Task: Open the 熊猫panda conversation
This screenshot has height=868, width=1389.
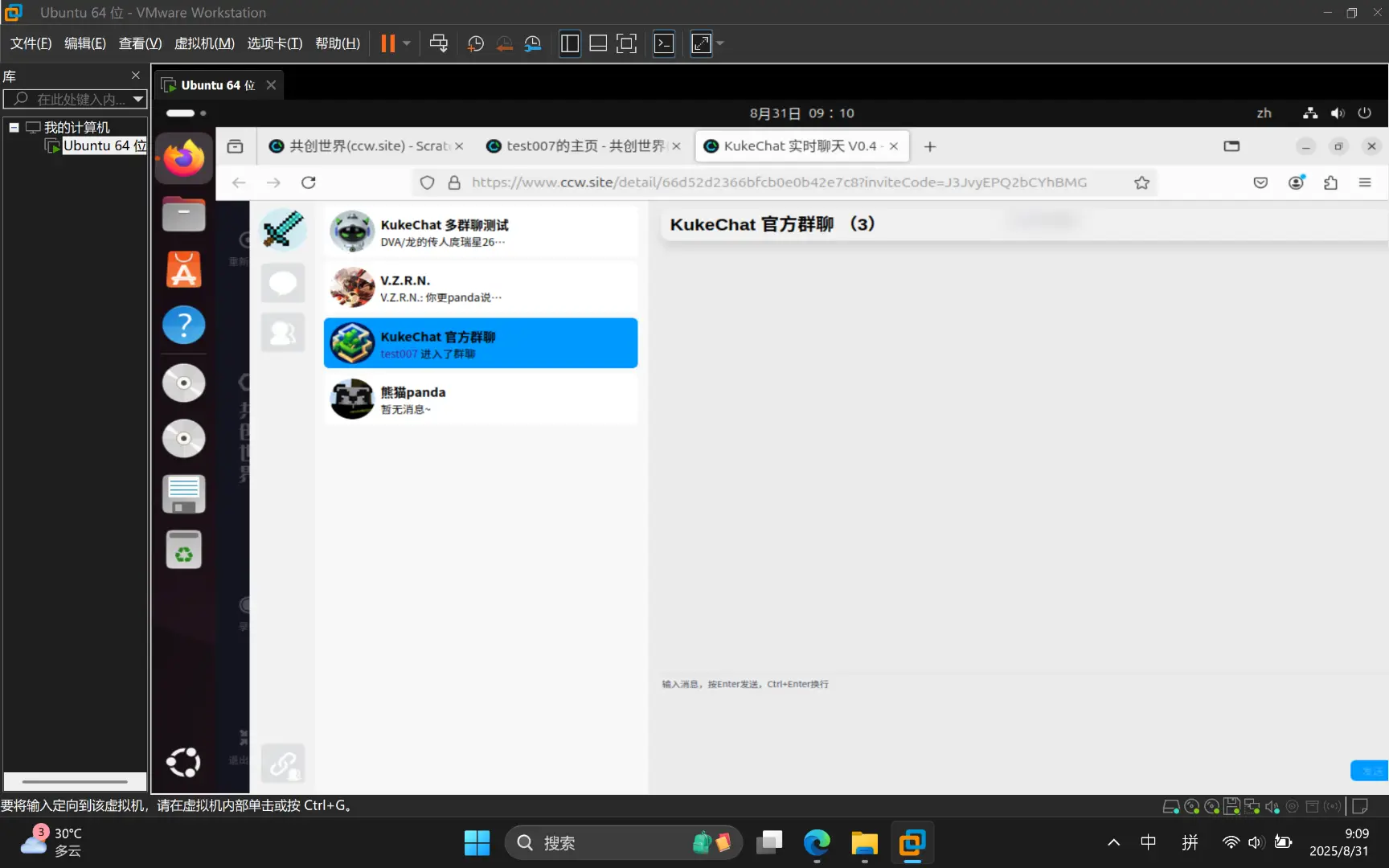Action: 481,399
